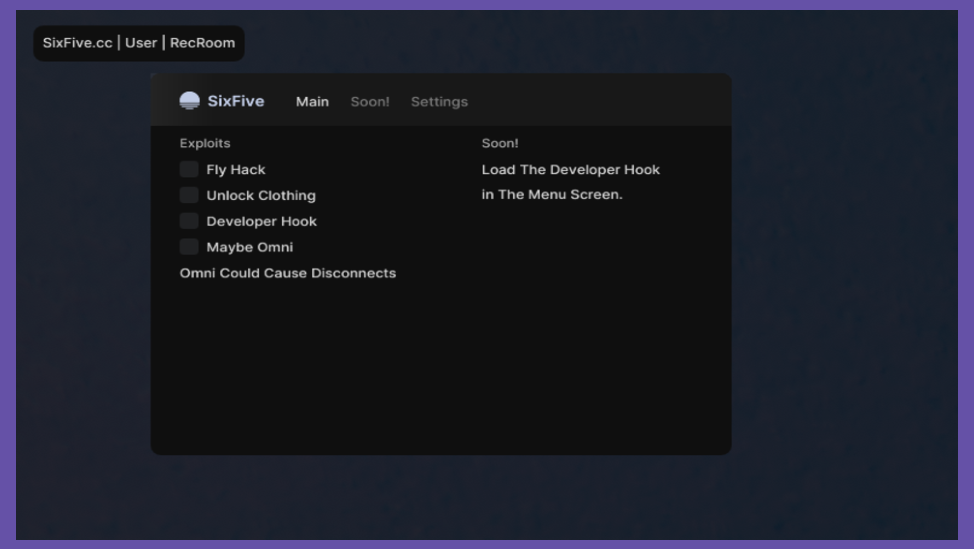
Task: Enable the Fly Hack checkbox
Action: point(189,169)
